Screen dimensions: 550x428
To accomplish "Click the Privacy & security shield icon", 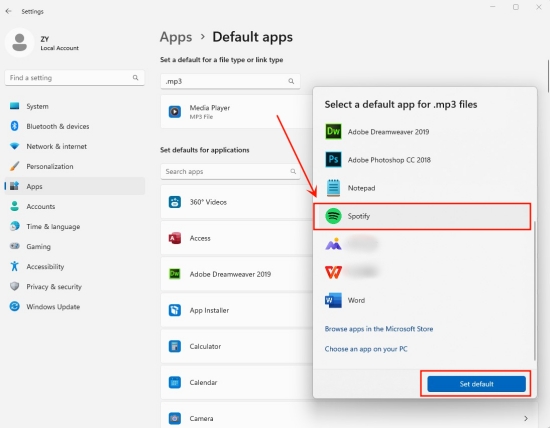I will (x=14, y=286).
